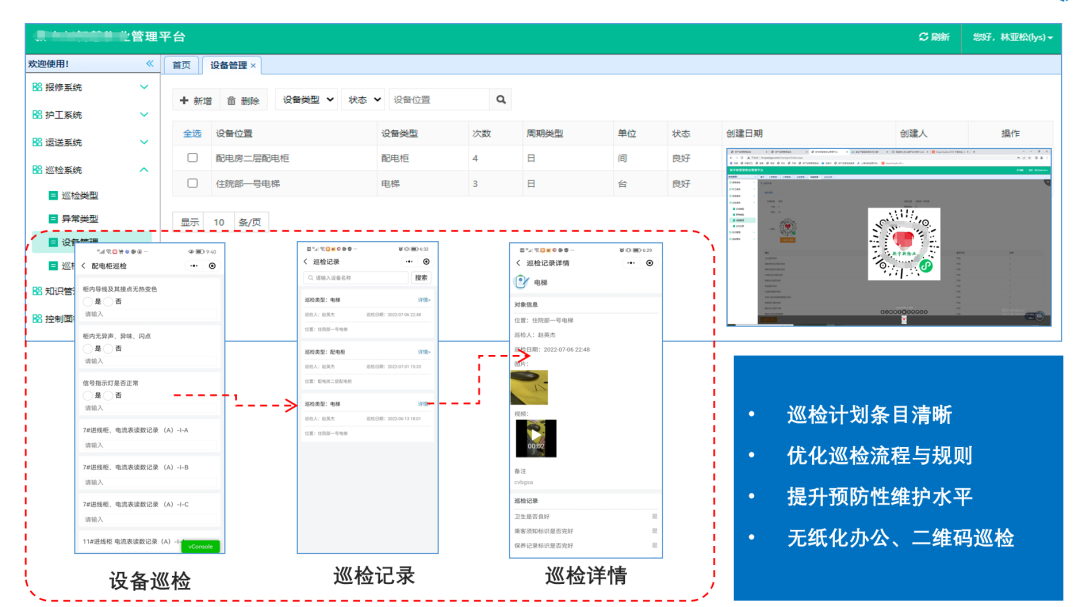The width and height of the screenshot is (1080, 607).
Task: Open the green vConsole button
Action: pyautogui.click(x=200, y=546)
